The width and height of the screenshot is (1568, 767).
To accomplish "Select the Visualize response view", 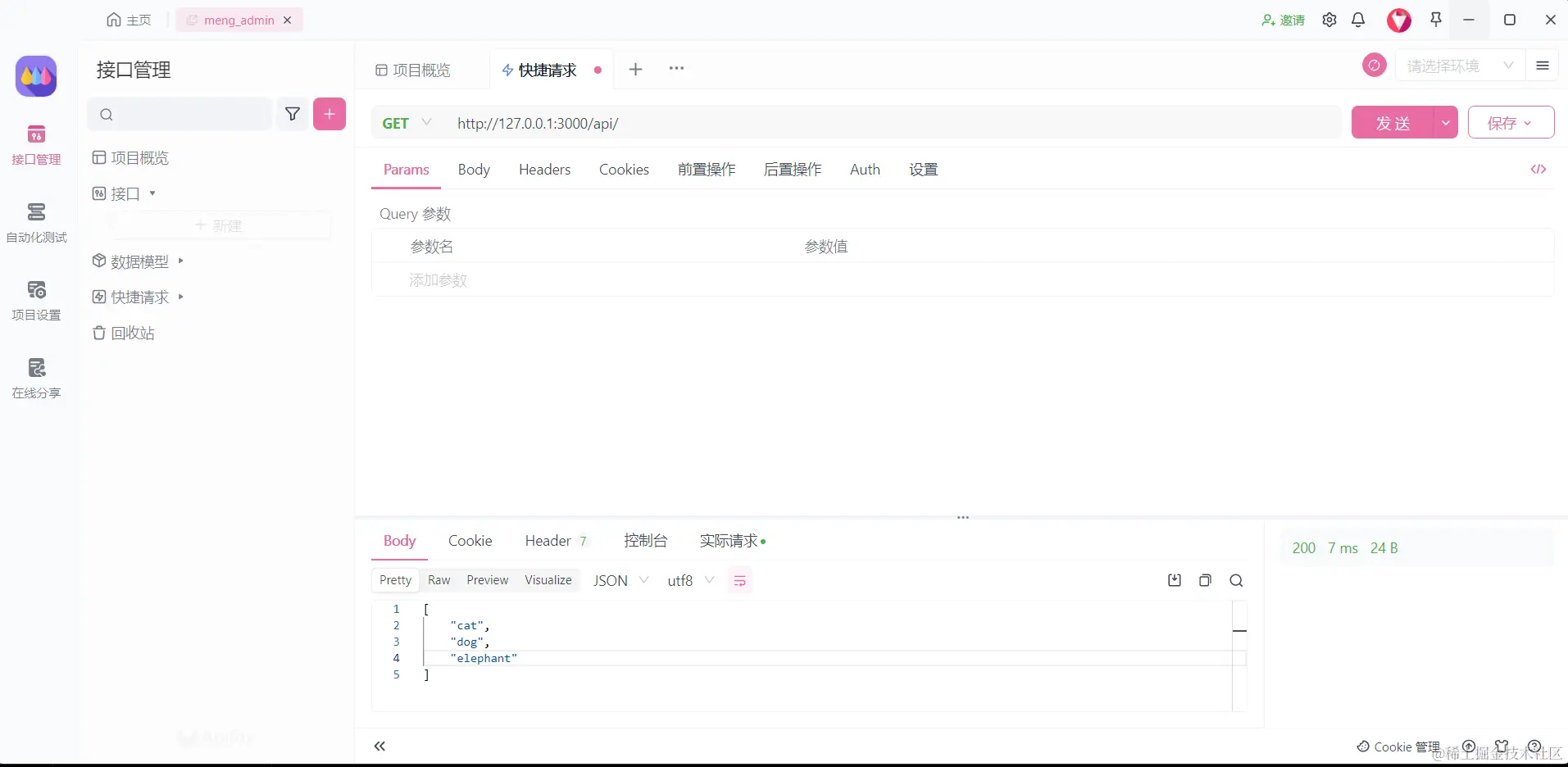I will tap(548, 580).
